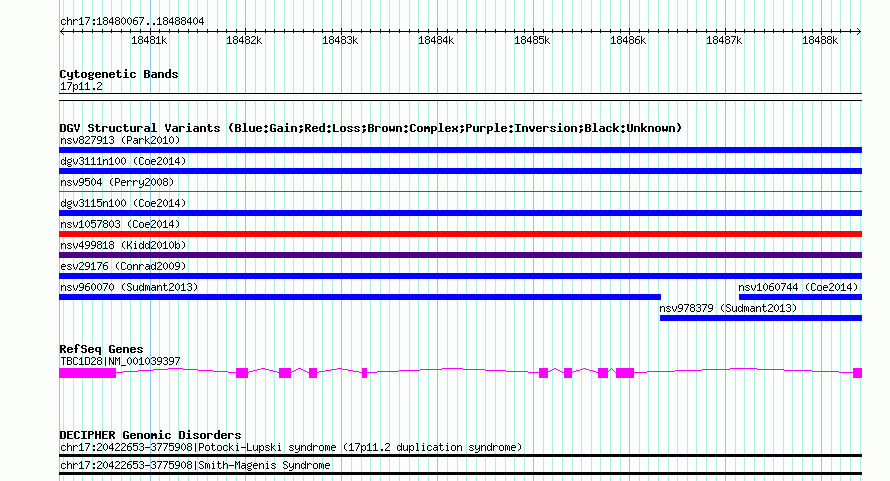This screenshot has height=481, width=890.
Task: Select the nsv1057803 (Coe2014) label
Action: (x=120, y=224)
